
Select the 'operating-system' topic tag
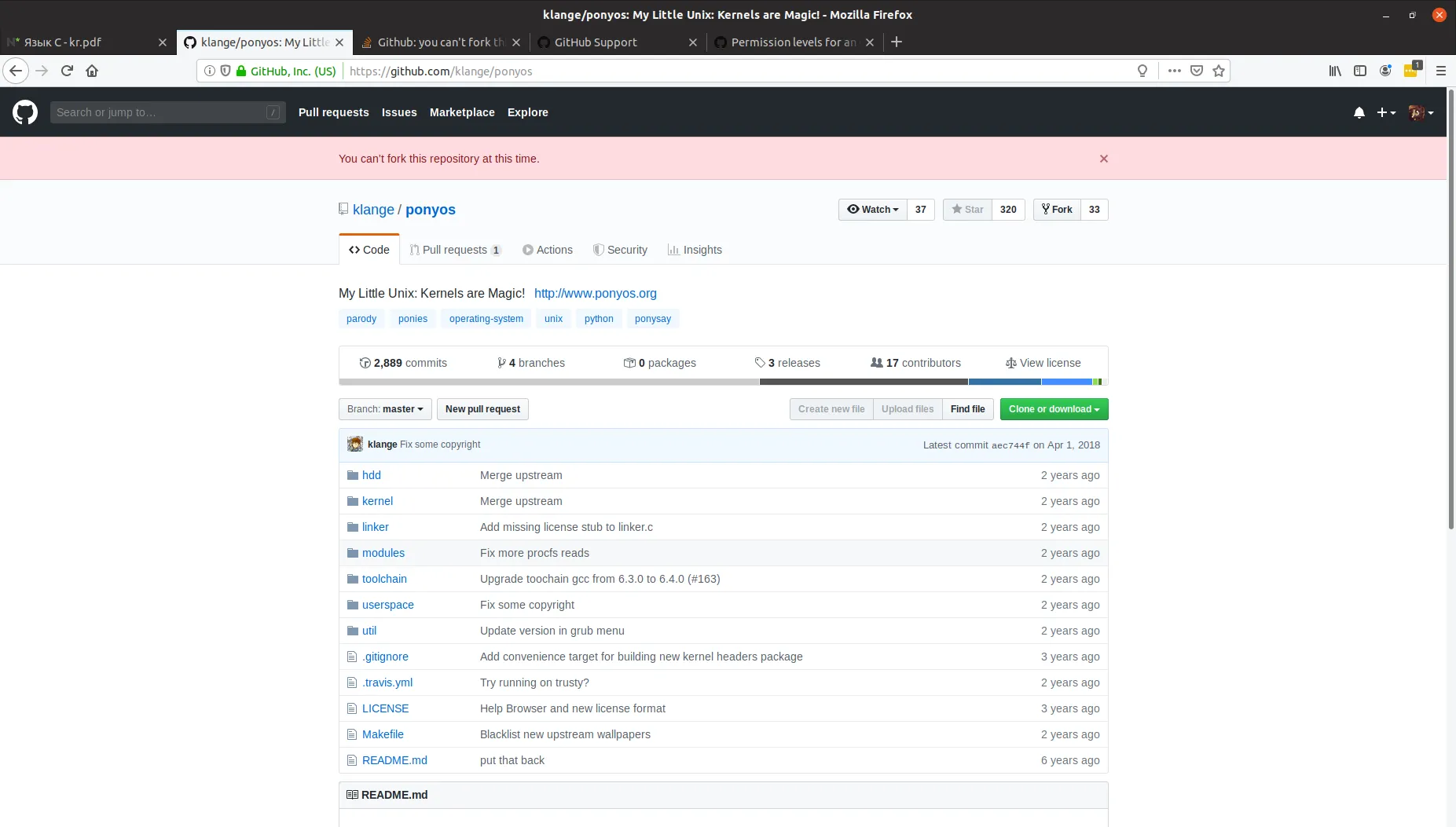[x=486, y=319]
